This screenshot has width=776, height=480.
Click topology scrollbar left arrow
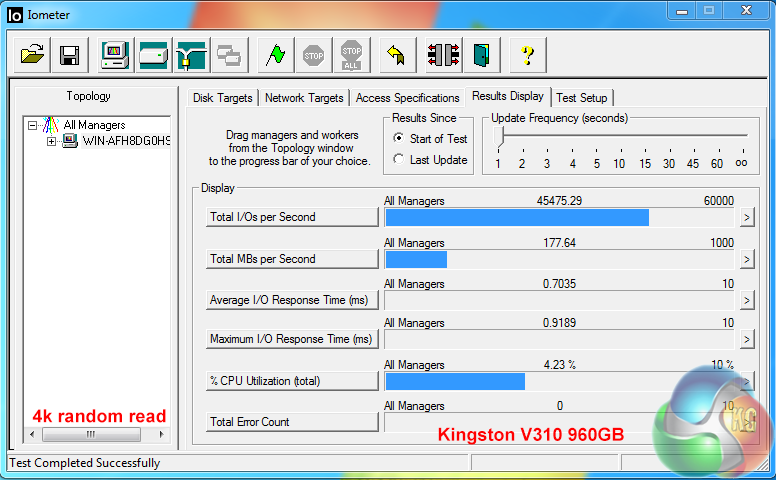tap(32, 434)
